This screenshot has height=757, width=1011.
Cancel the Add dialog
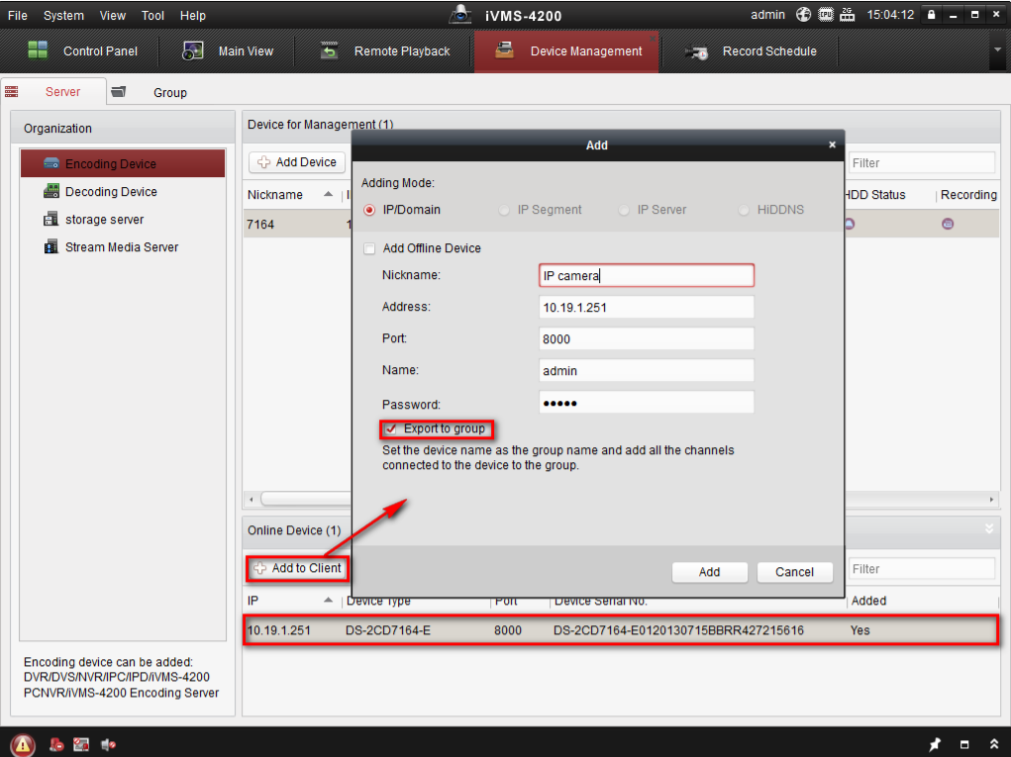[794, 572]
